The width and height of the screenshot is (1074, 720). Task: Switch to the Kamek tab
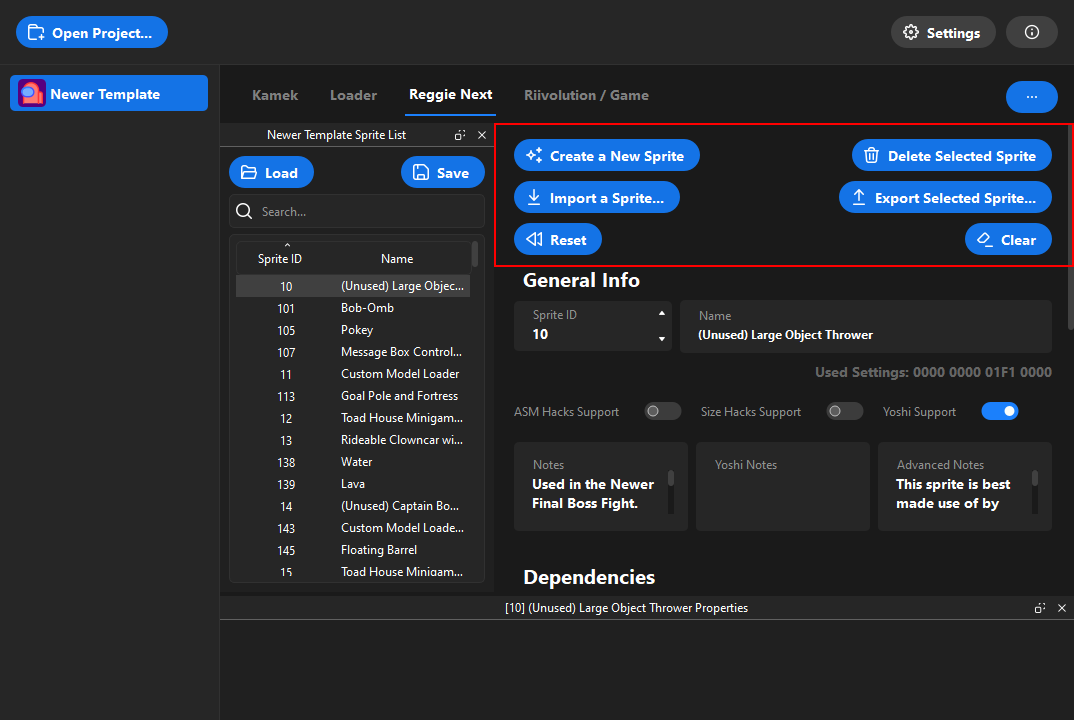(275, 95)
